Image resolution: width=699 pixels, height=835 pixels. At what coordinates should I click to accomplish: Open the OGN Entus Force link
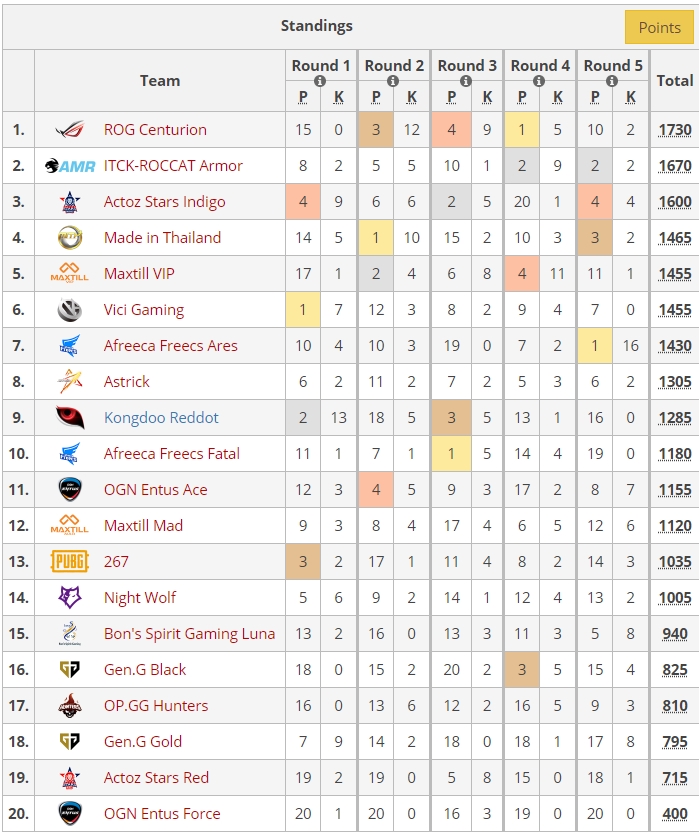tap(162, 813)
